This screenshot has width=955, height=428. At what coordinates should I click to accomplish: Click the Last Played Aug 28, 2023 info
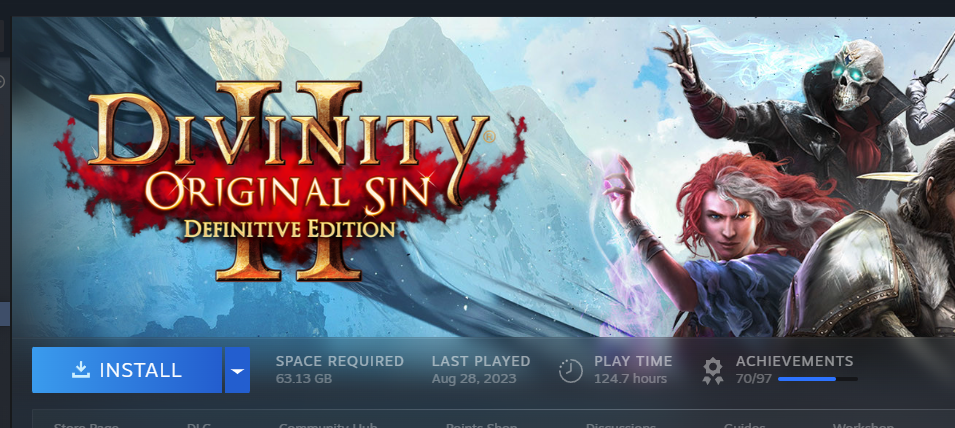tap(481, 370)
